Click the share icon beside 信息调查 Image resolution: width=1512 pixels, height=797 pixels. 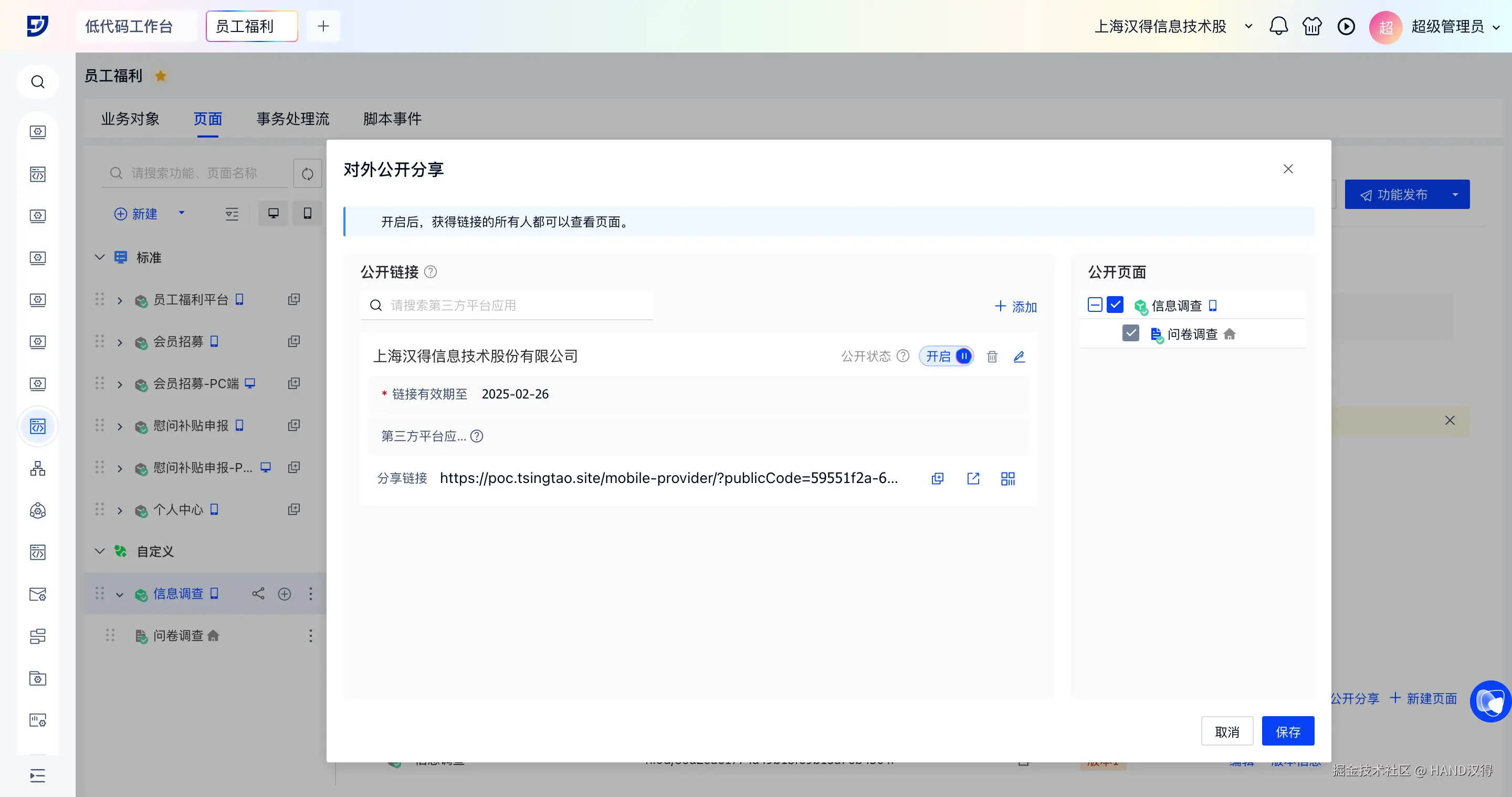(x=258, y=593)
